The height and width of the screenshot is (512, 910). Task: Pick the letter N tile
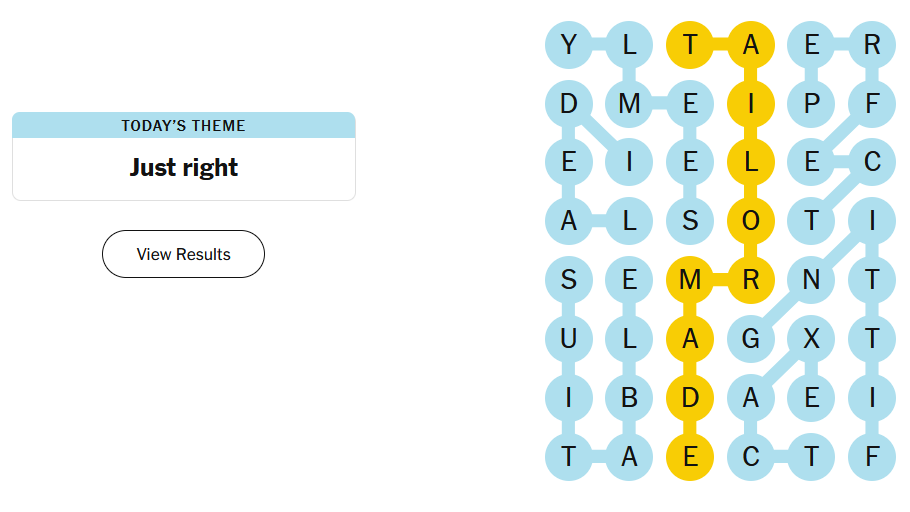click(x=811, y=280)
